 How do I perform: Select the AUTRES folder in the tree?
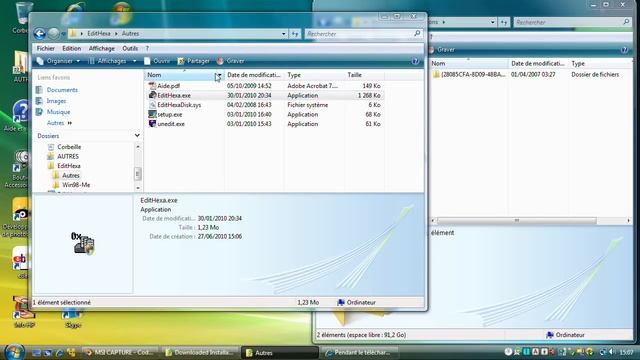pyautogui.click(x=68, y=156)
